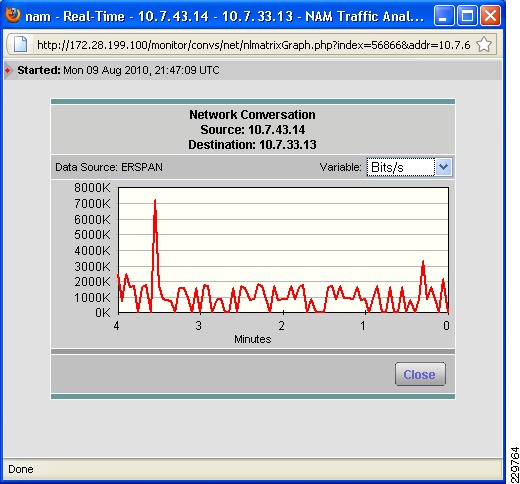Select the Bits/s variable field
Image resolution: width=520 pixels, height=484 pixels.
click(x=401, y=167)
